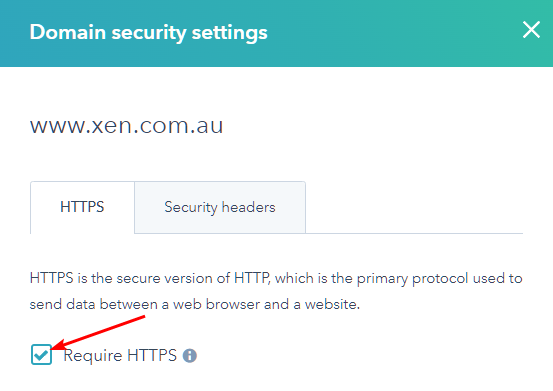Click the teal header bar background
The width and height of the screenshot is (553, 391).
pyautogui.click(x=388, y=33)
